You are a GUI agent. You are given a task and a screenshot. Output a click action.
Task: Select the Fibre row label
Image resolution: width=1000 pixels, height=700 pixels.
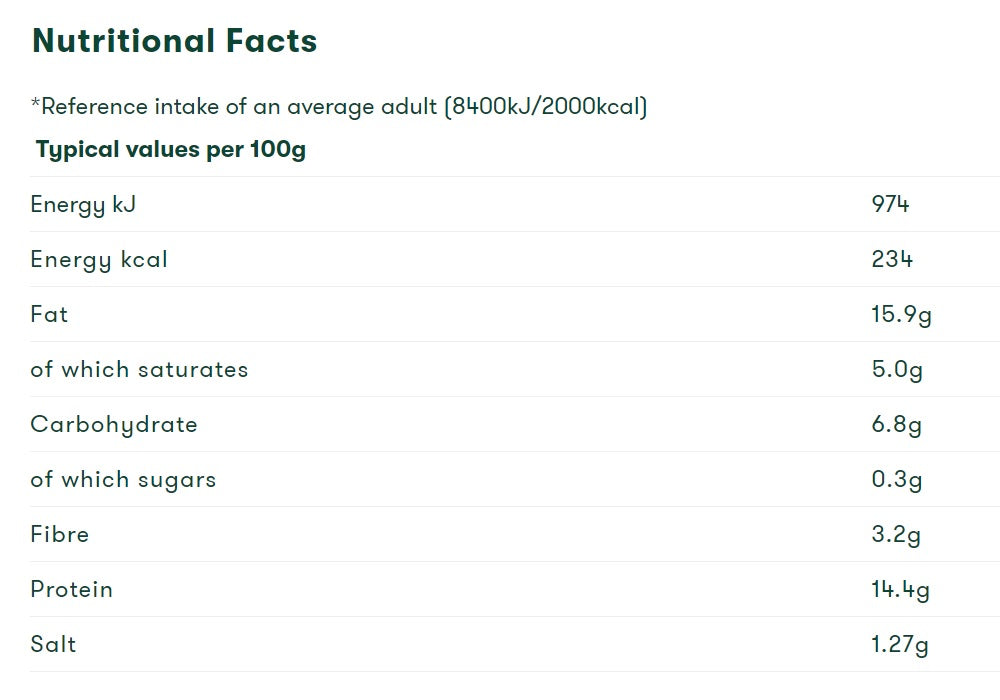(60, 534)
